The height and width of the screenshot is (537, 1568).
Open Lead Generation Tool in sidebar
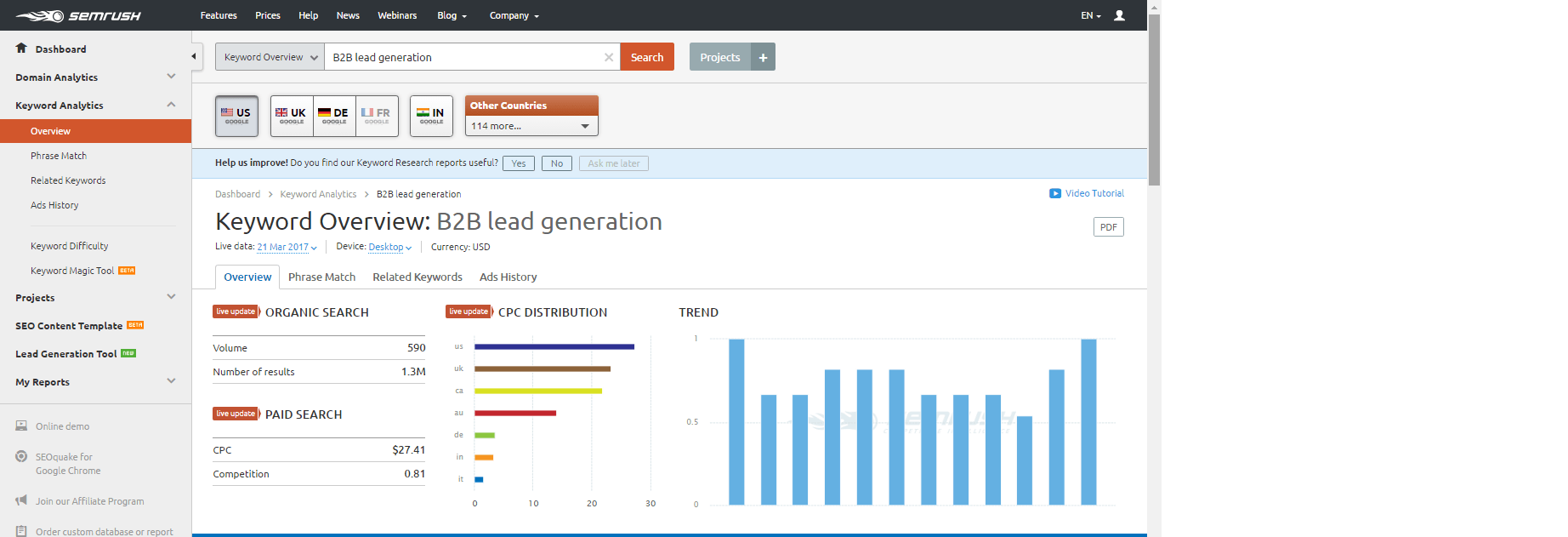pos(66,354)
